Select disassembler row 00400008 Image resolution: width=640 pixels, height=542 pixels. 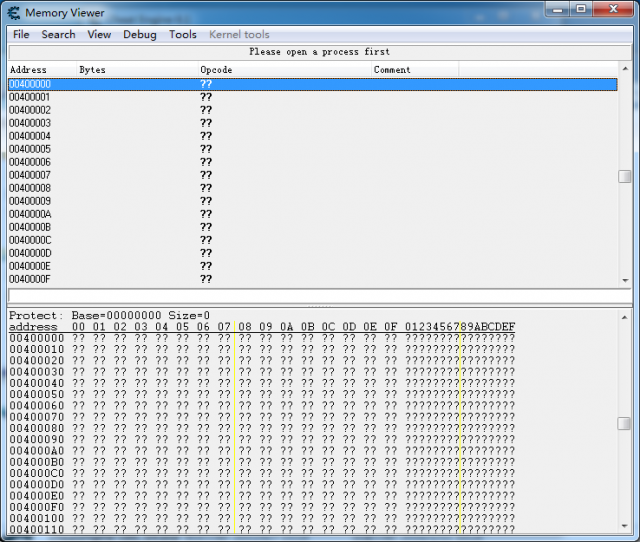click(313, 188)
